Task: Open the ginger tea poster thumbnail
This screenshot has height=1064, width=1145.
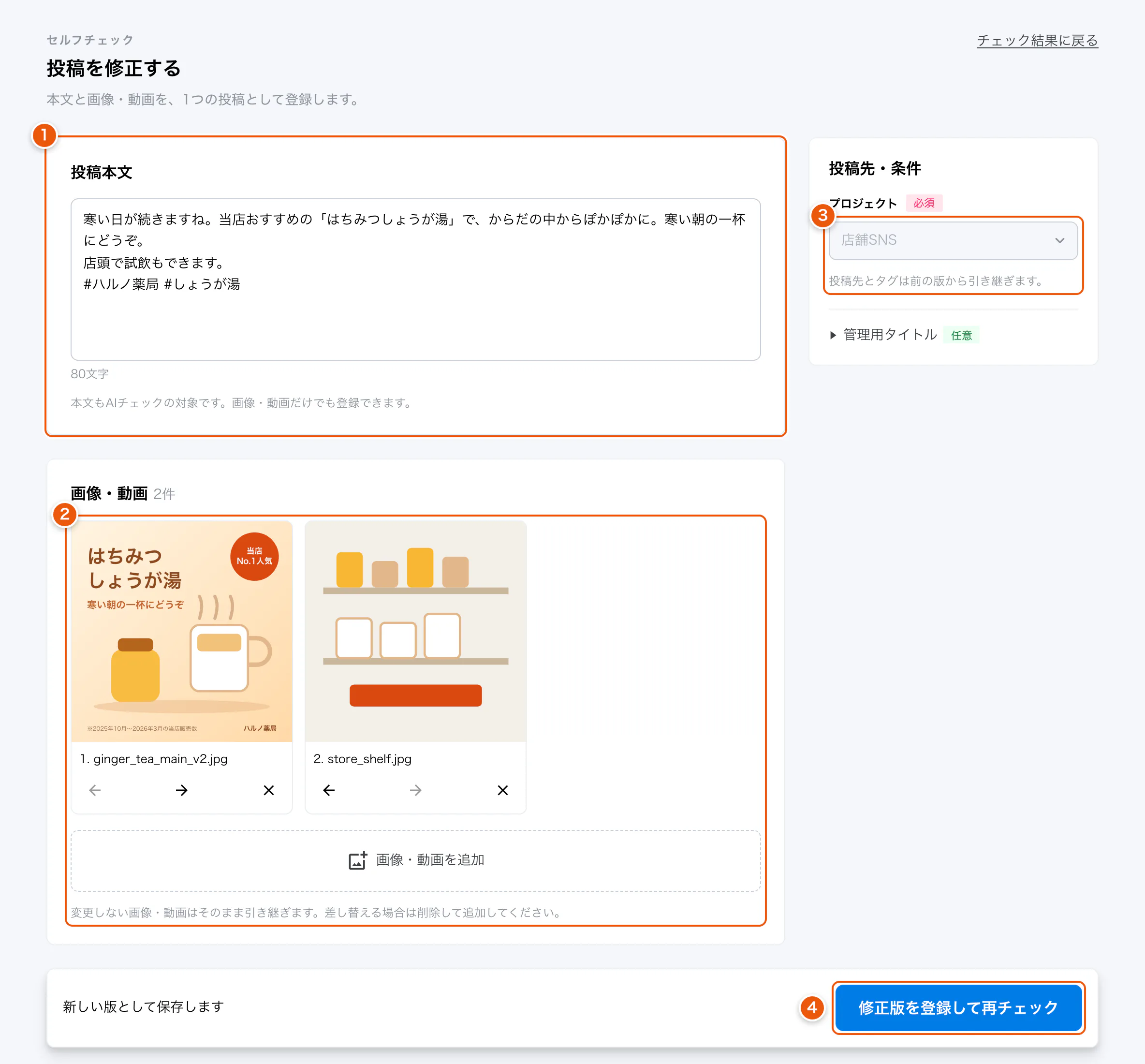Action: (181, 631)
